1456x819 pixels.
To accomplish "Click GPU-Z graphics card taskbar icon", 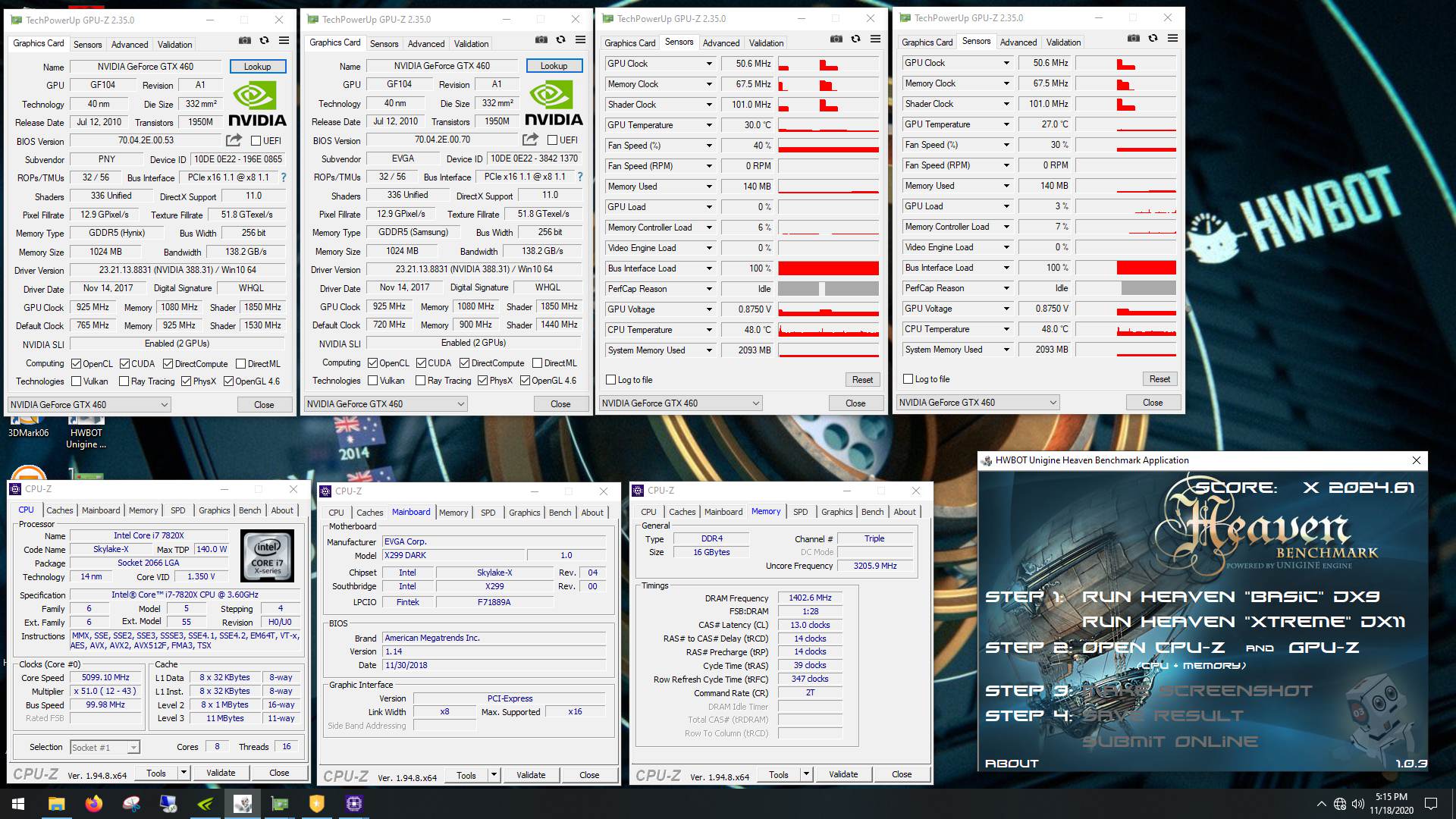I will tap(279, 804).
